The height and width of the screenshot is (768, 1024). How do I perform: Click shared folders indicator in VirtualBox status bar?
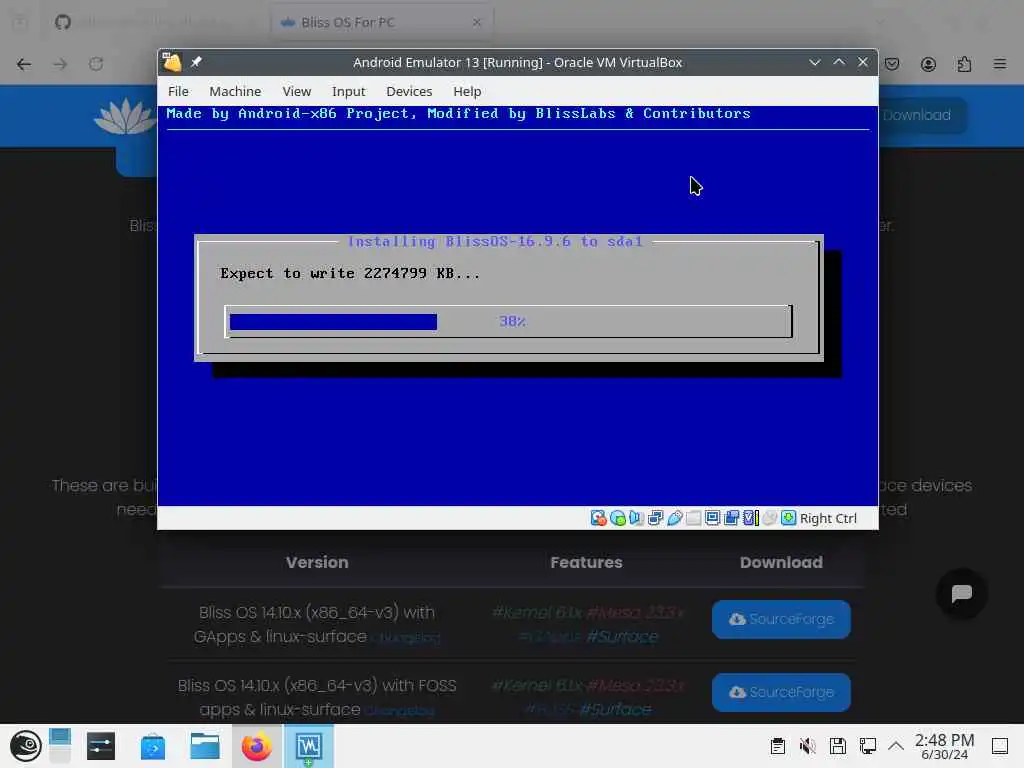(694, 518)
